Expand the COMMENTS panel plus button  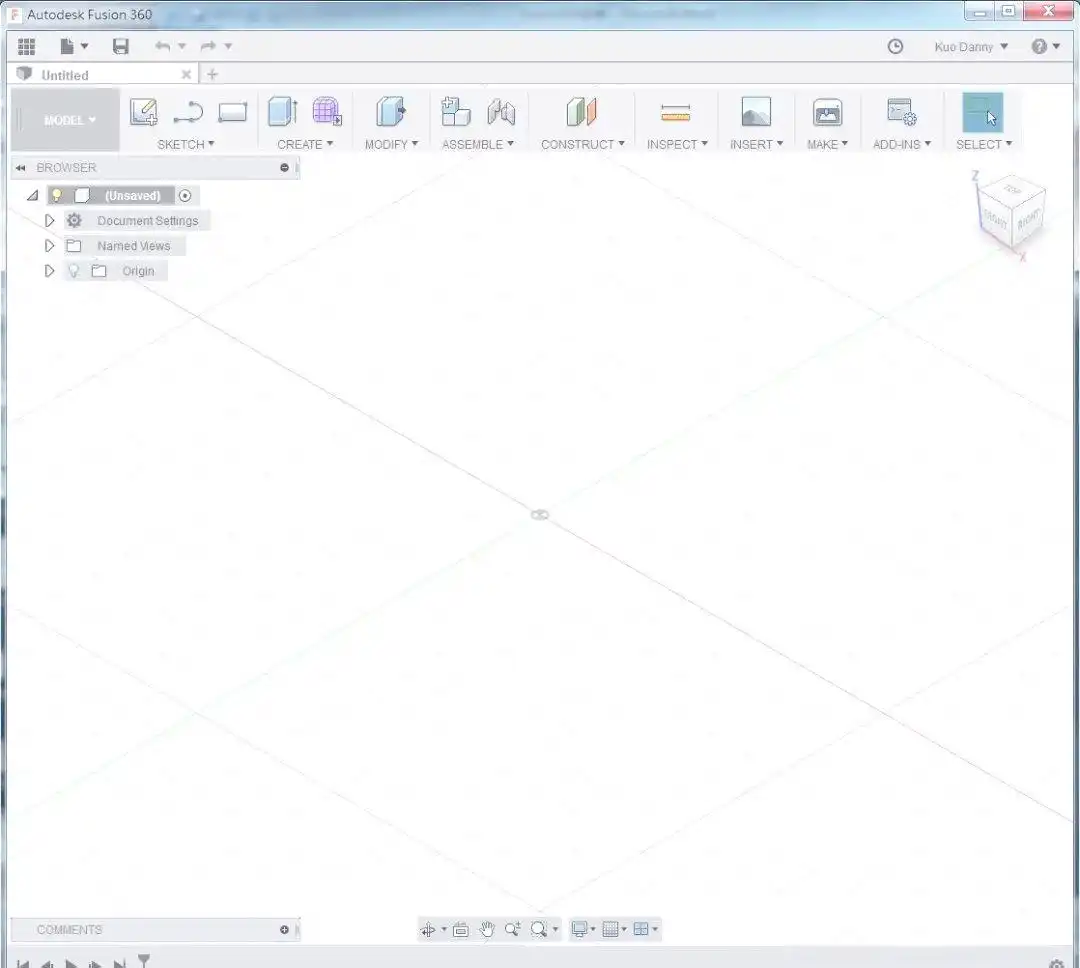[x=284, y=929]
